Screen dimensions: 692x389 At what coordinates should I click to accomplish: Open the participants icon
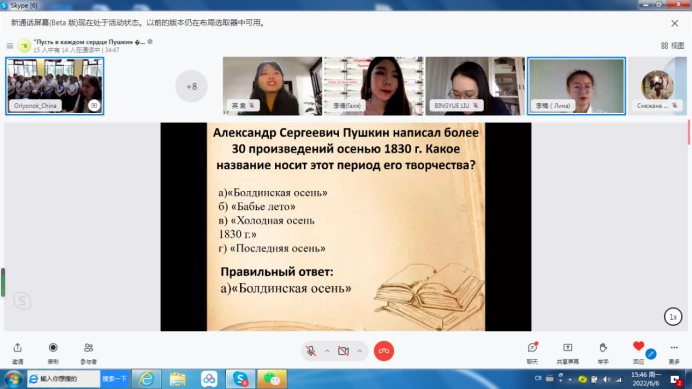pyautogui.click(x=88, y=348)
